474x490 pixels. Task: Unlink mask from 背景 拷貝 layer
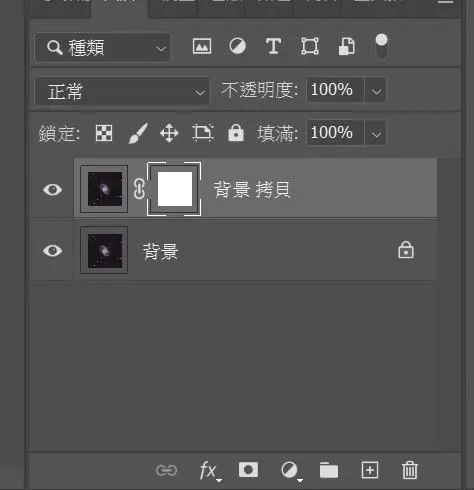pyautogui.click(x=139, y=189)
